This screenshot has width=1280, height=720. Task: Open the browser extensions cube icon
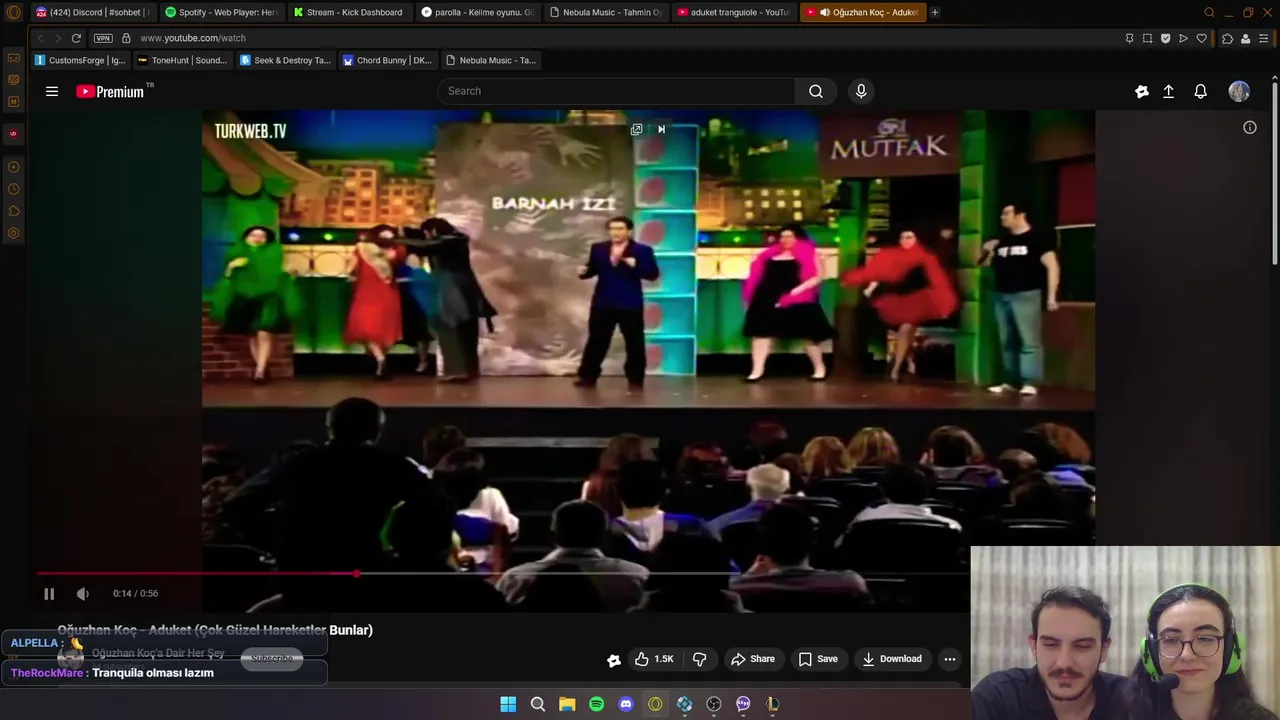pyautogui.click(x=1227, y=38)
